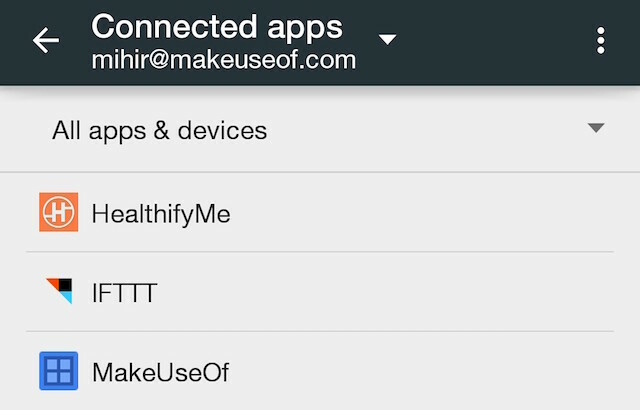The image size is (640, 410).
Task: Expand the account switcher arrow in header
Action: tap(387, 40)
